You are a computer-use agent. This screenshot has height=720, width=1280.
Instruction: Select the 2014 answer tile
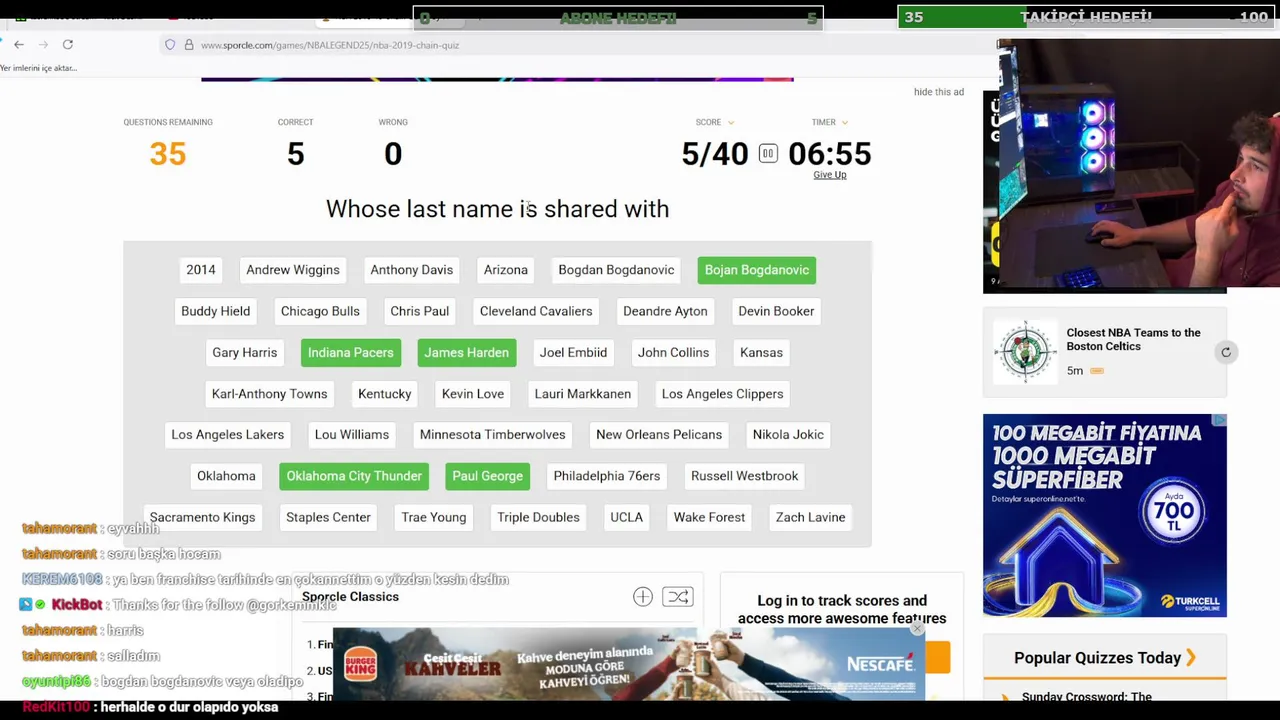coord(201,270)
